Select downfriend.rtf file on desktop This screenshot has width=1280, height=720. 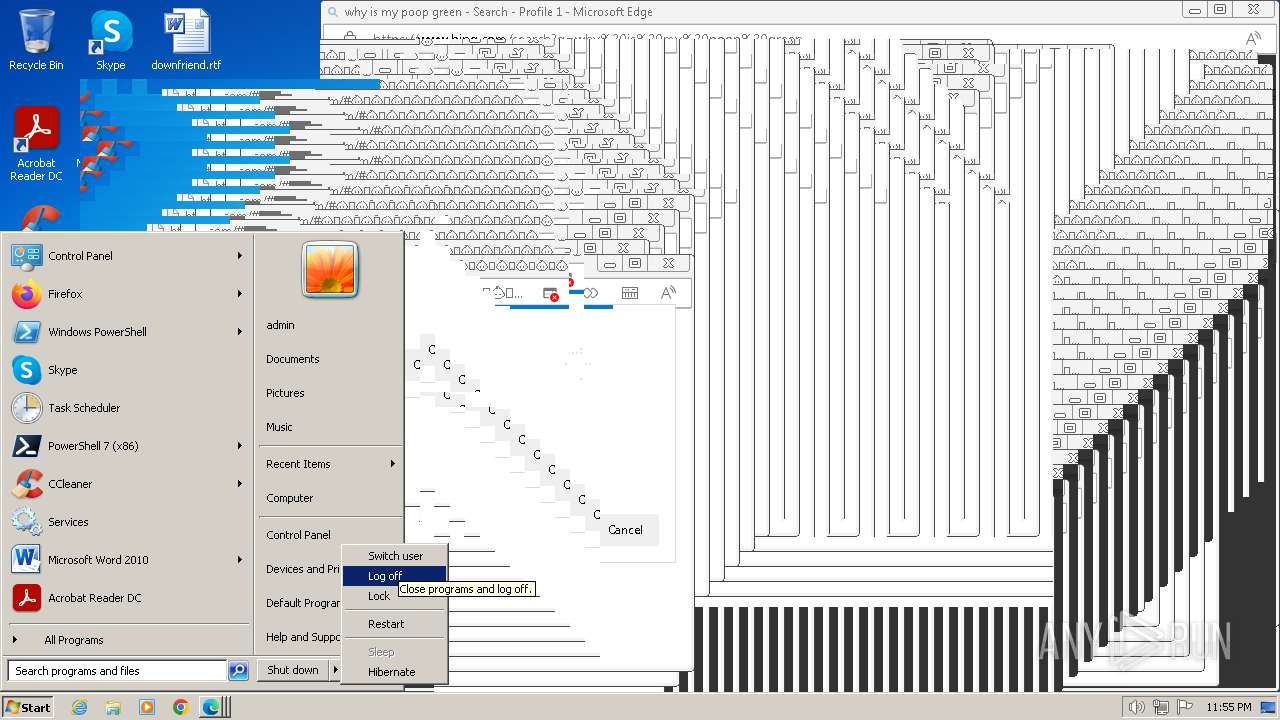(x=186, y=40)
